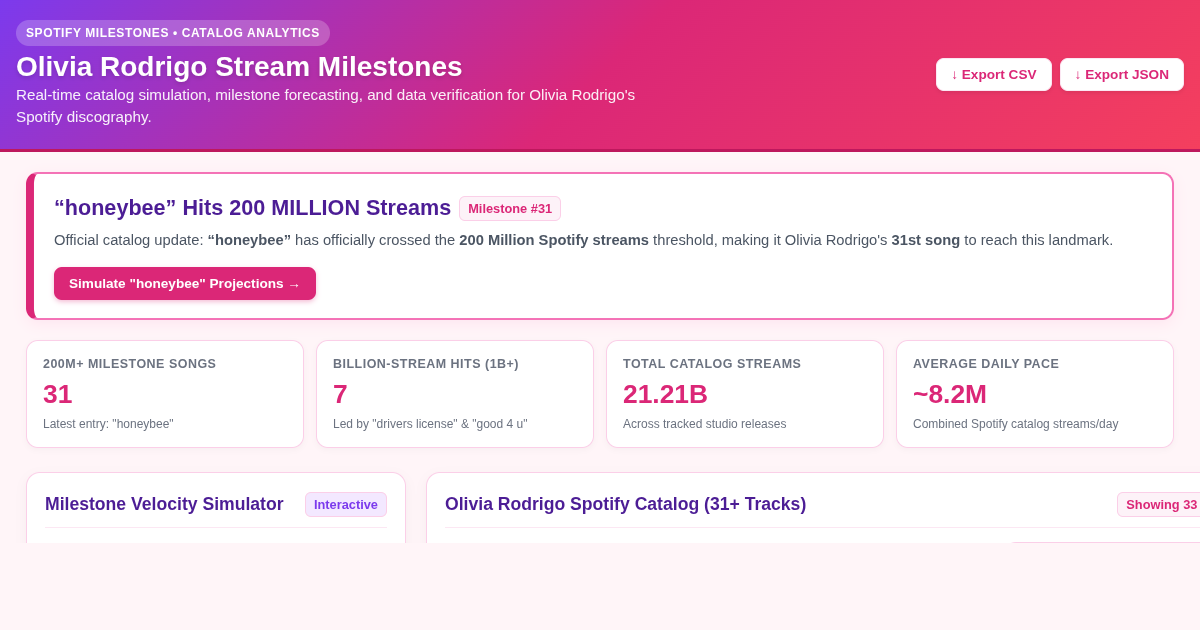Click the value 31 in milestone songs

pos(58,394)
